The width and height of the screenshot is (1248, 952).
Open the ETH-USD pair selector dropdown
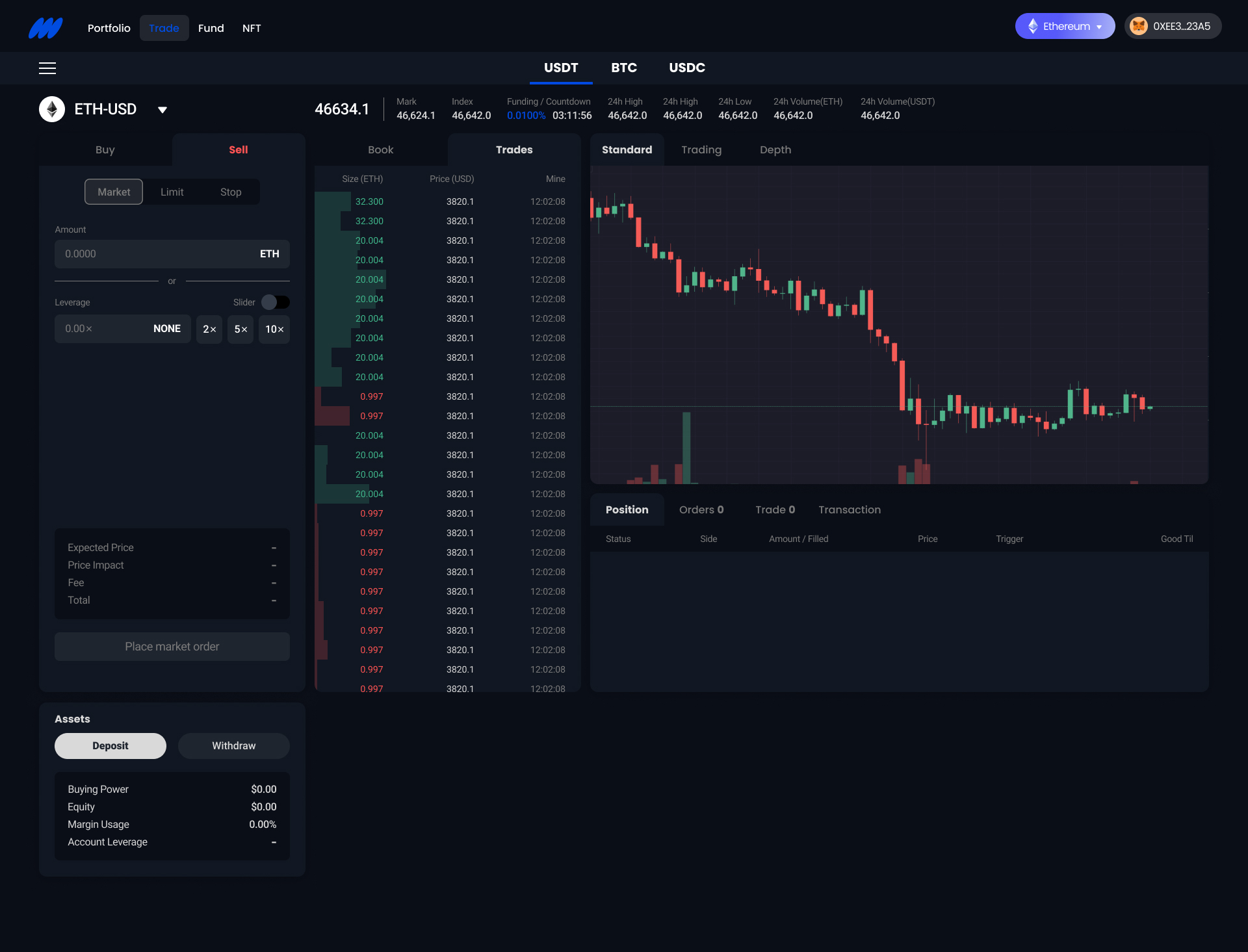[x=162, y=109]
